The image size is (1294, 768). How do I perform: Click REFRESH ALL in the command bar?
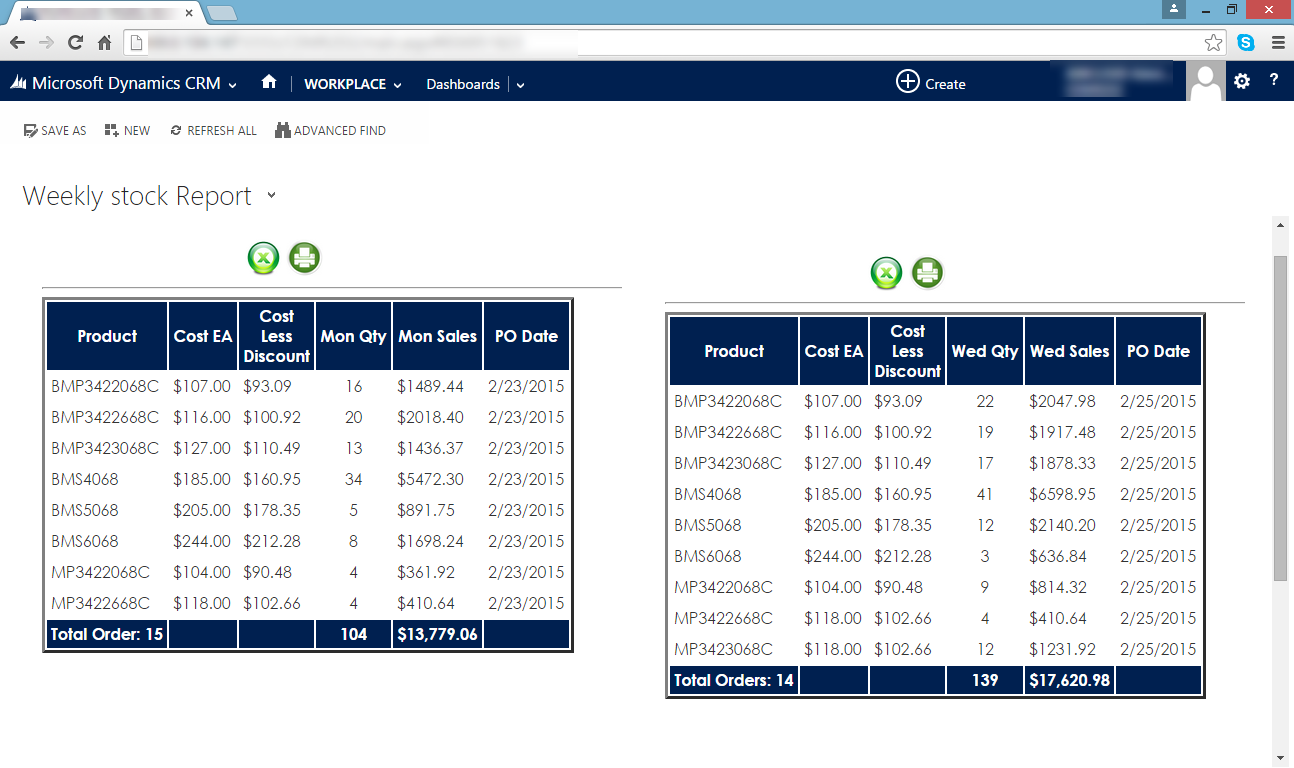(213, 131)
